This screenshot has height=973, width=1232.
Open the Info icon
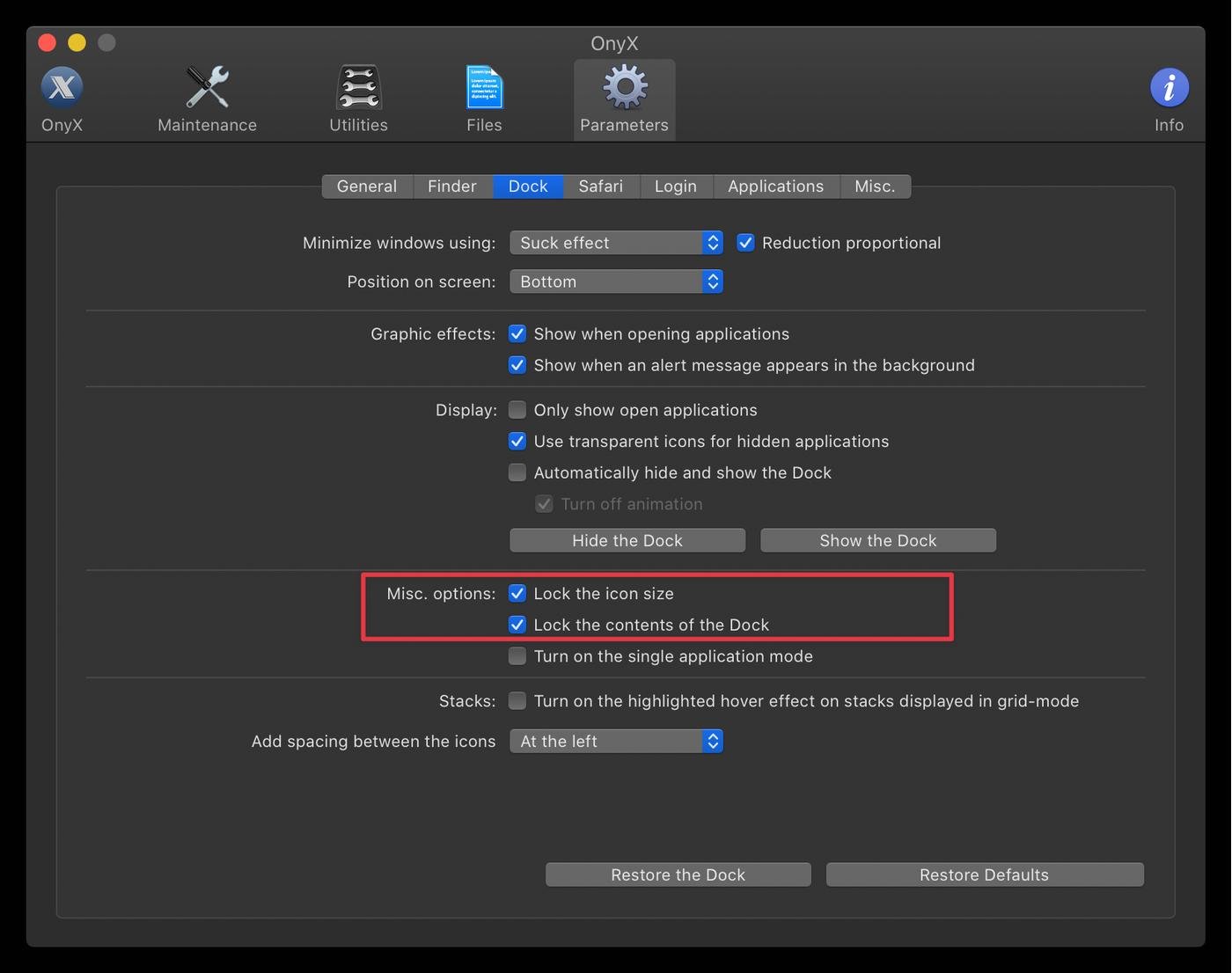tap(1169, 88)
